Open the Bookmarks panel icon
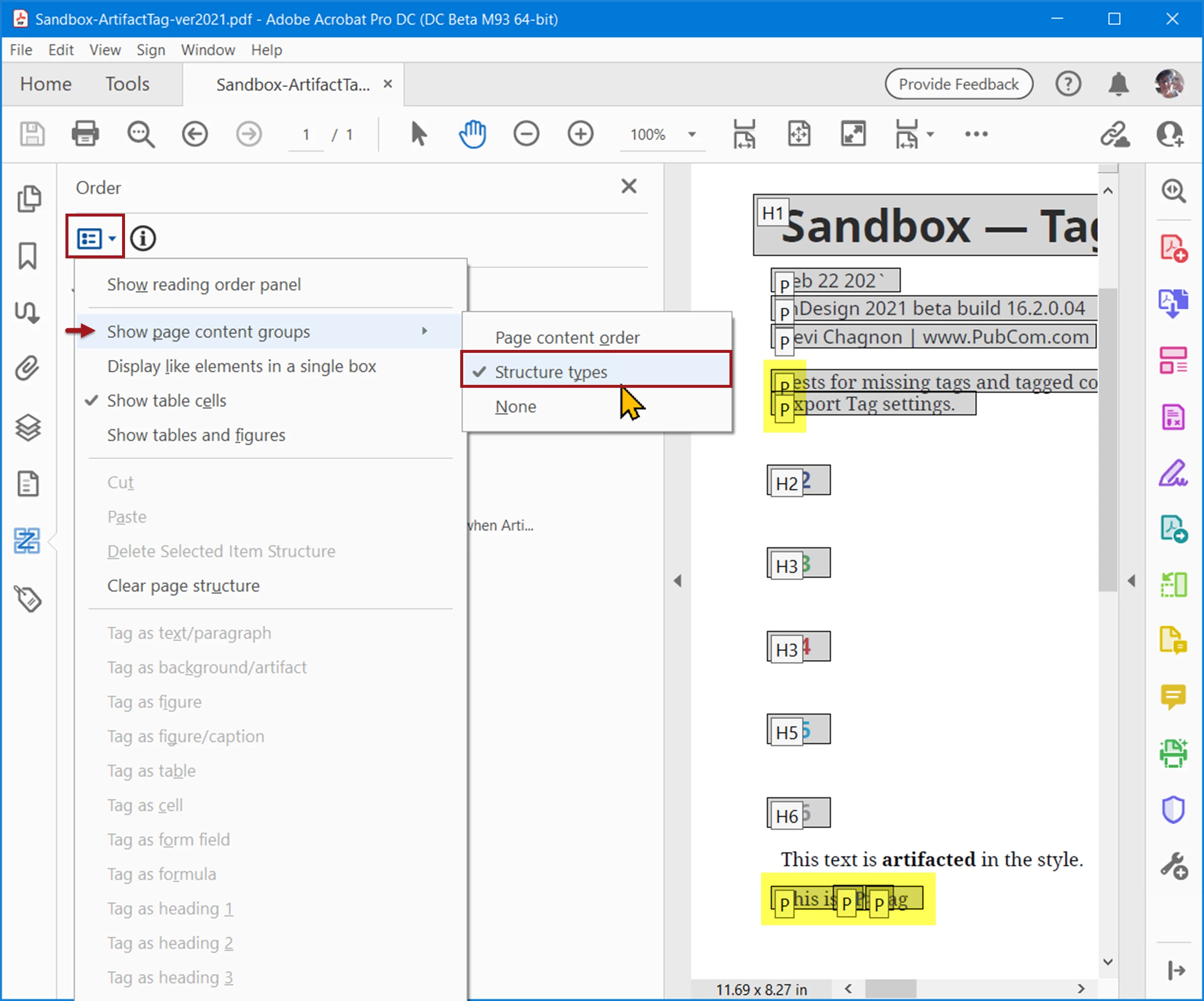 28,256
